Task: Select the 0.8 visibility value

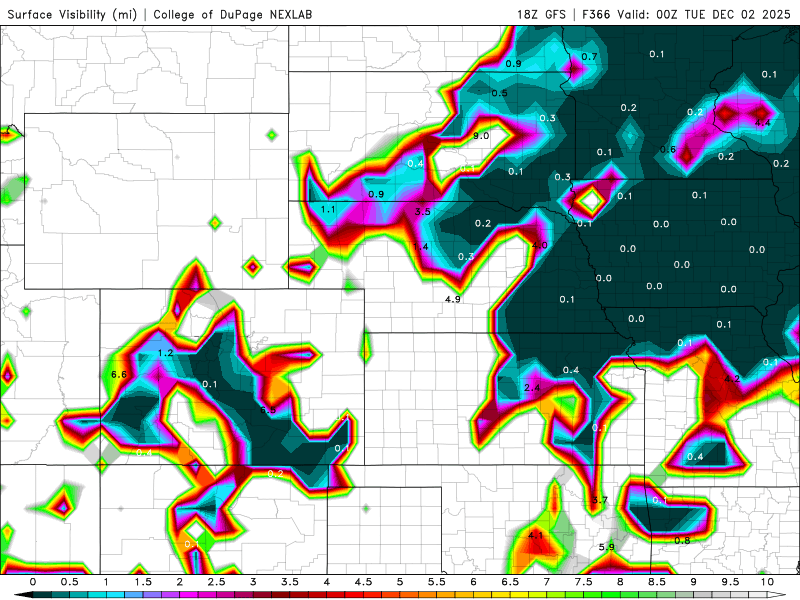Action: [682, 540]
